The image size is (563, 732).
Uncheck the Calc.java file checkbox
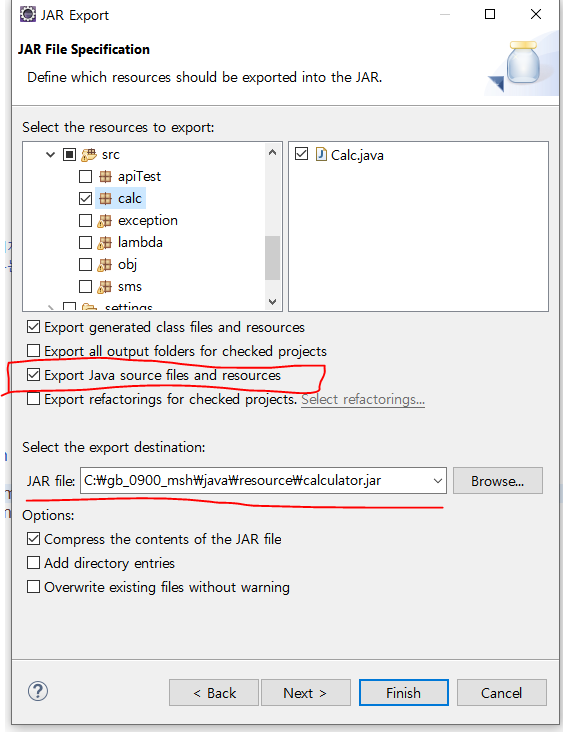(x=302, y=154)
